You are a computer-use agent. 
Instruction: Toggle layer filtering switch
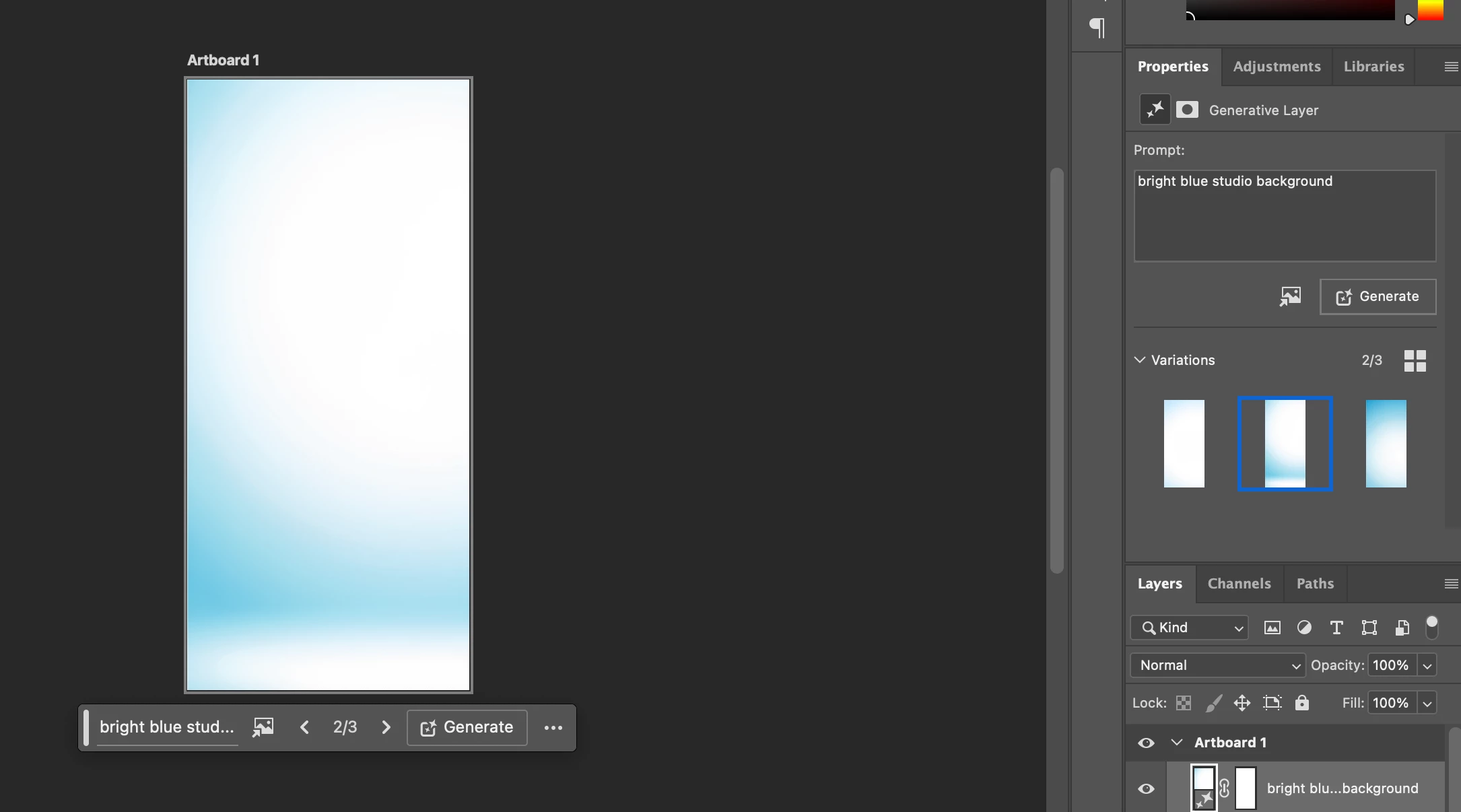coord(1432,627)
